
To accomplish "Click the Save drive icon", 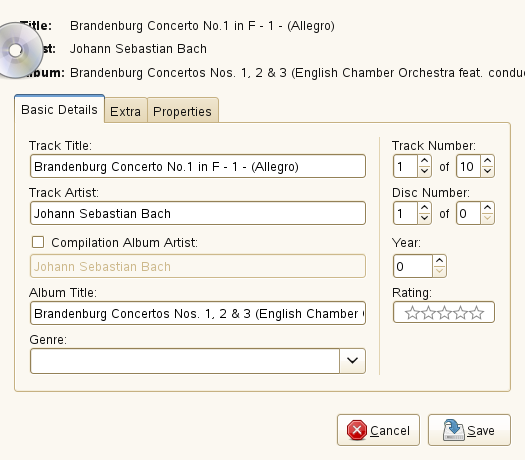I will click(x=453, y=430).
